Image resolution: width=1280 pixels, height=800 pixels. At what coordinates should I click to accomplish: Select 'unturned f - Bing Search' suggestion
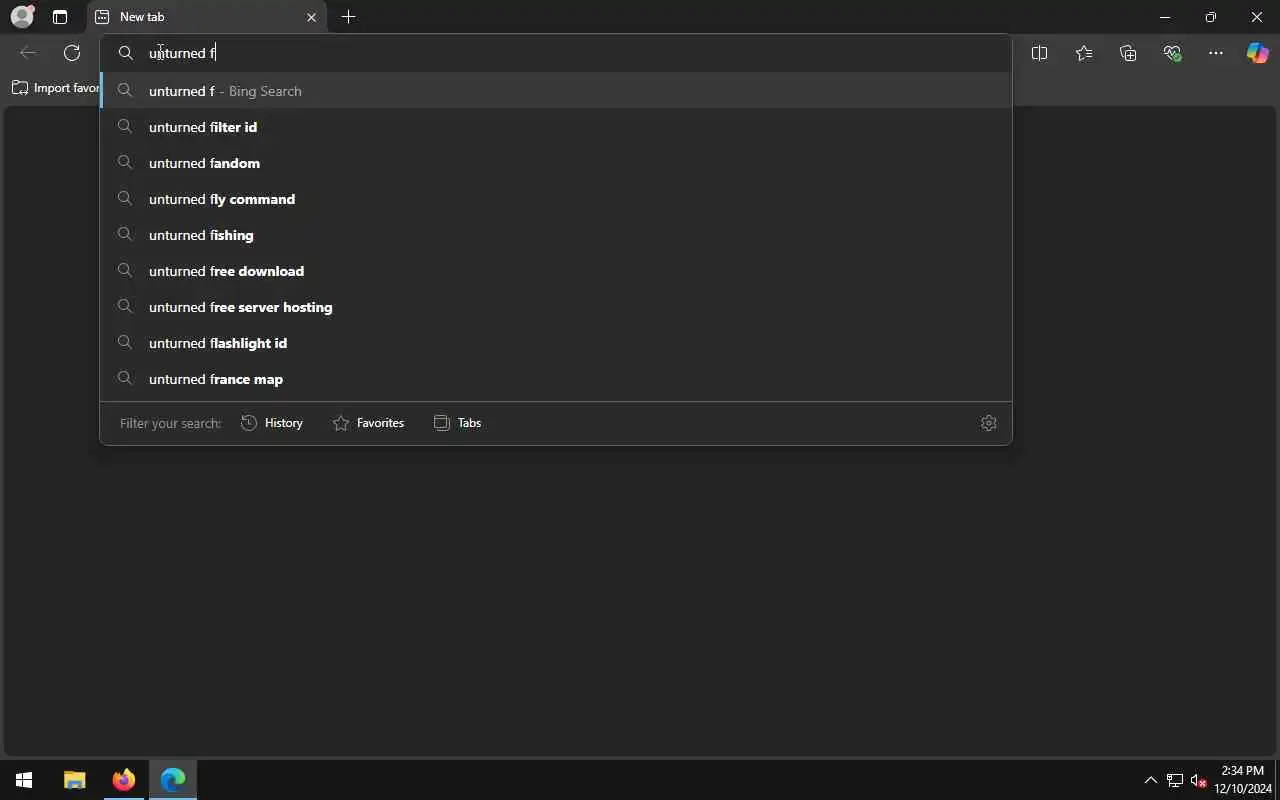pos(556,91)
